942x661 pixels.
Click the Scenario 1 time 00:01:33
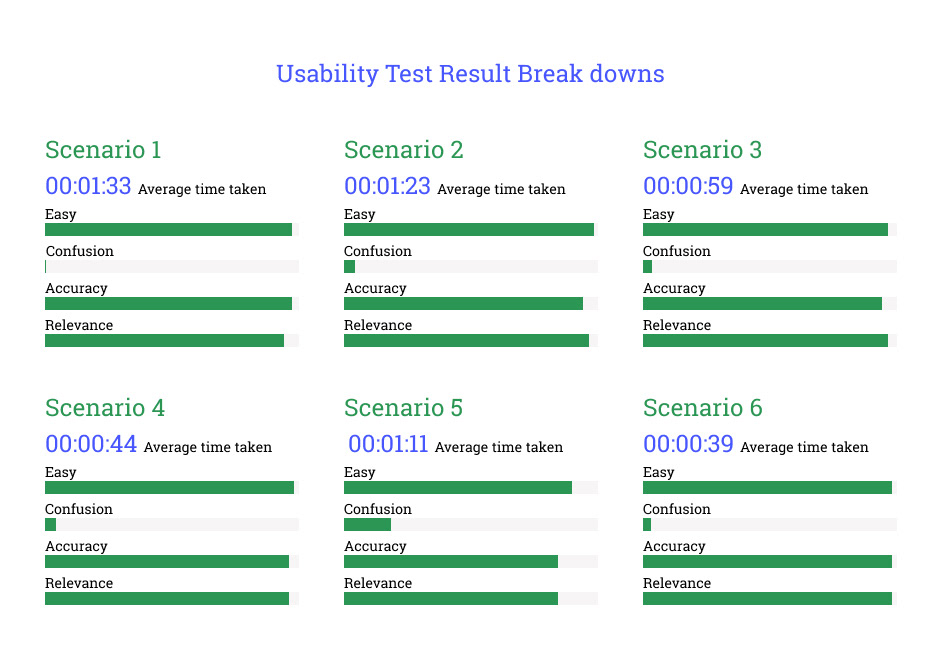pyautogui.click(x=88, y=186)
